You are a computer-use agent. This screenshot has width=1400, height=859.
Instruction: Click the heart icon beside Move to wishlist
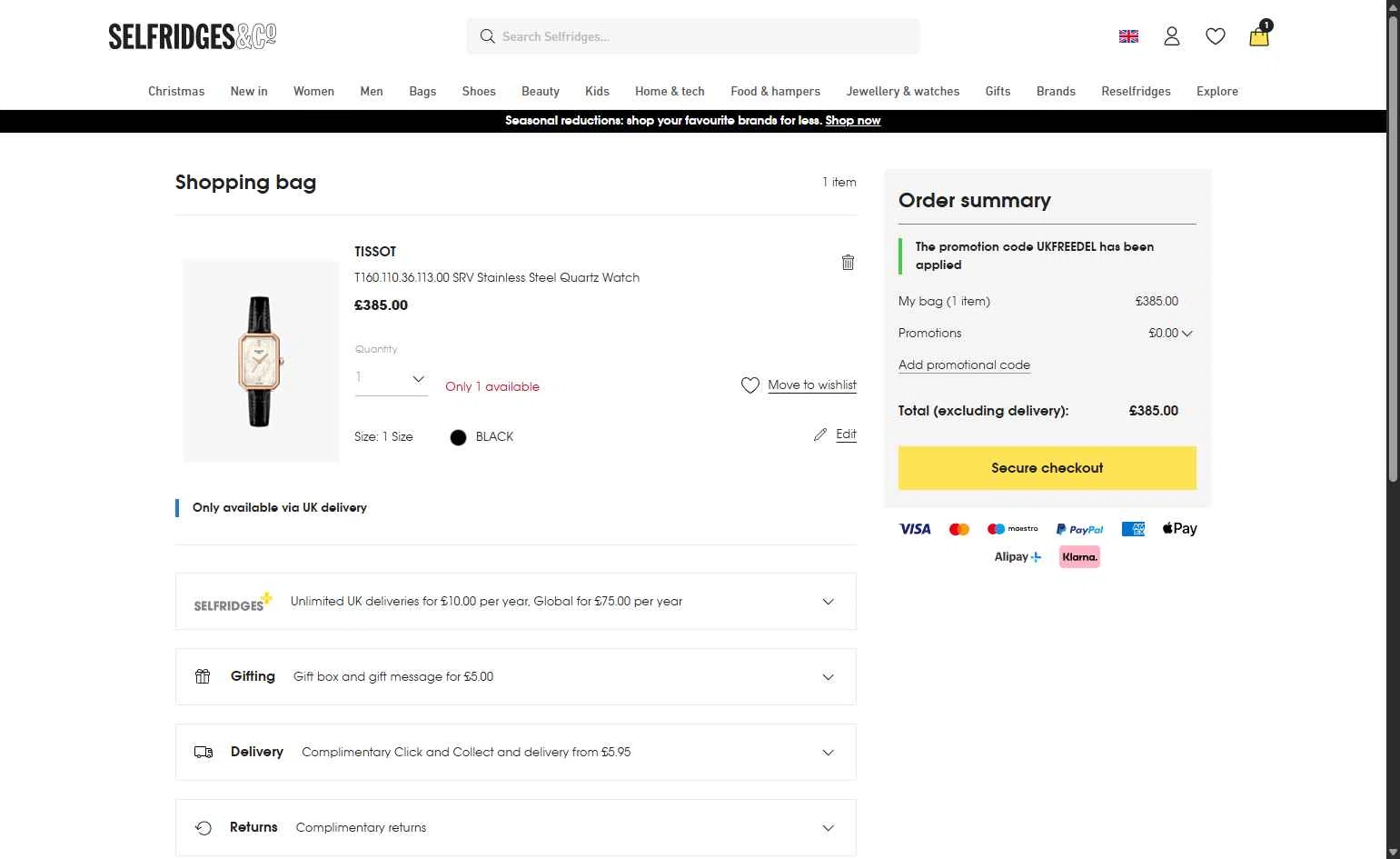click(x=750, y=385)
